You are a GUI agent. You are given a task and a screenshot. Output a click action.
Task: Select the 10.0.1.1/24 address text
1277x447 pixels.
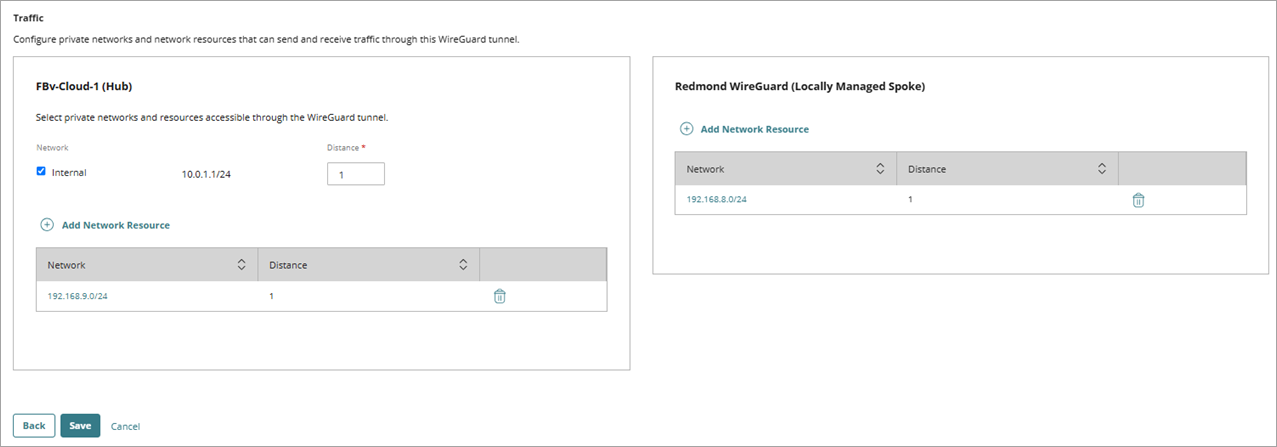coord(206,173)
